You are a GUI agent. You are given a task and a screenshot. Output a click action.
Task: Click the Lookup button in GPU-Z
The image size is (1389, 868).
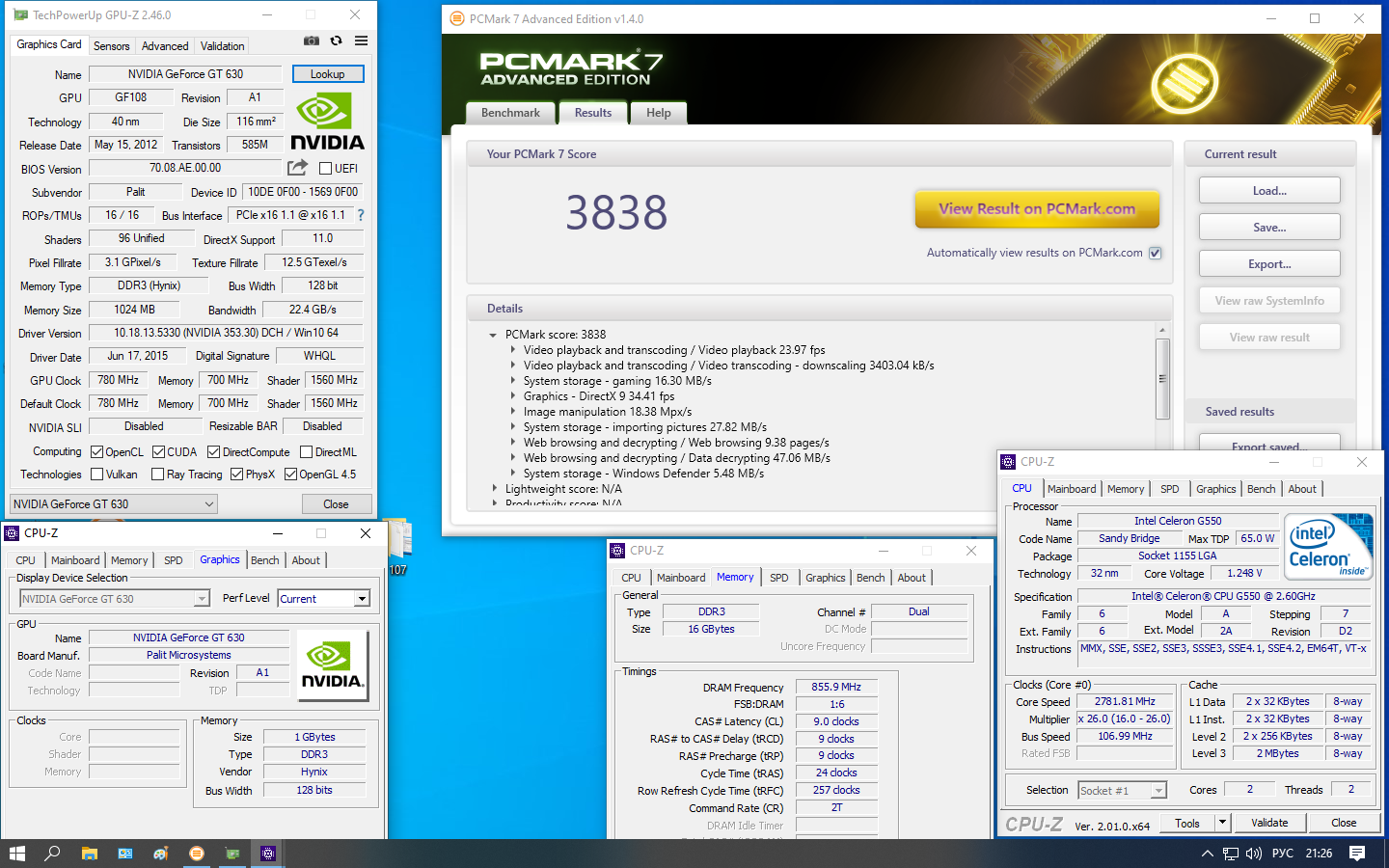(327, 74)
